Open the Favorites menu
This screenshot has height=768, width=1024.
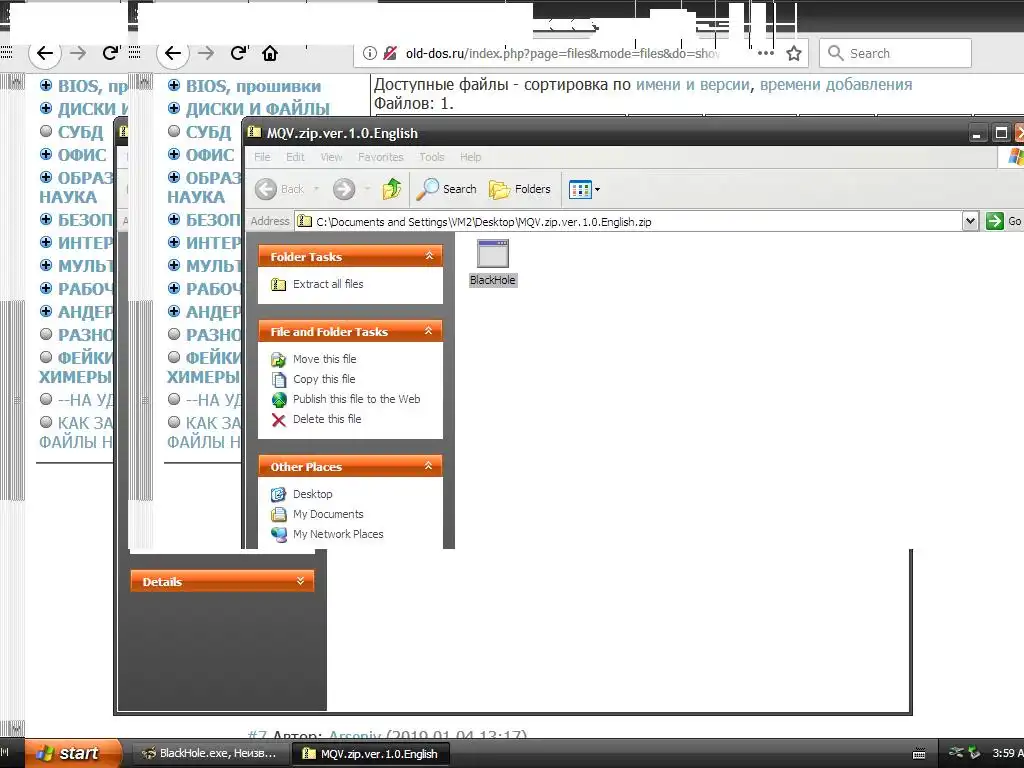[381, 157]
